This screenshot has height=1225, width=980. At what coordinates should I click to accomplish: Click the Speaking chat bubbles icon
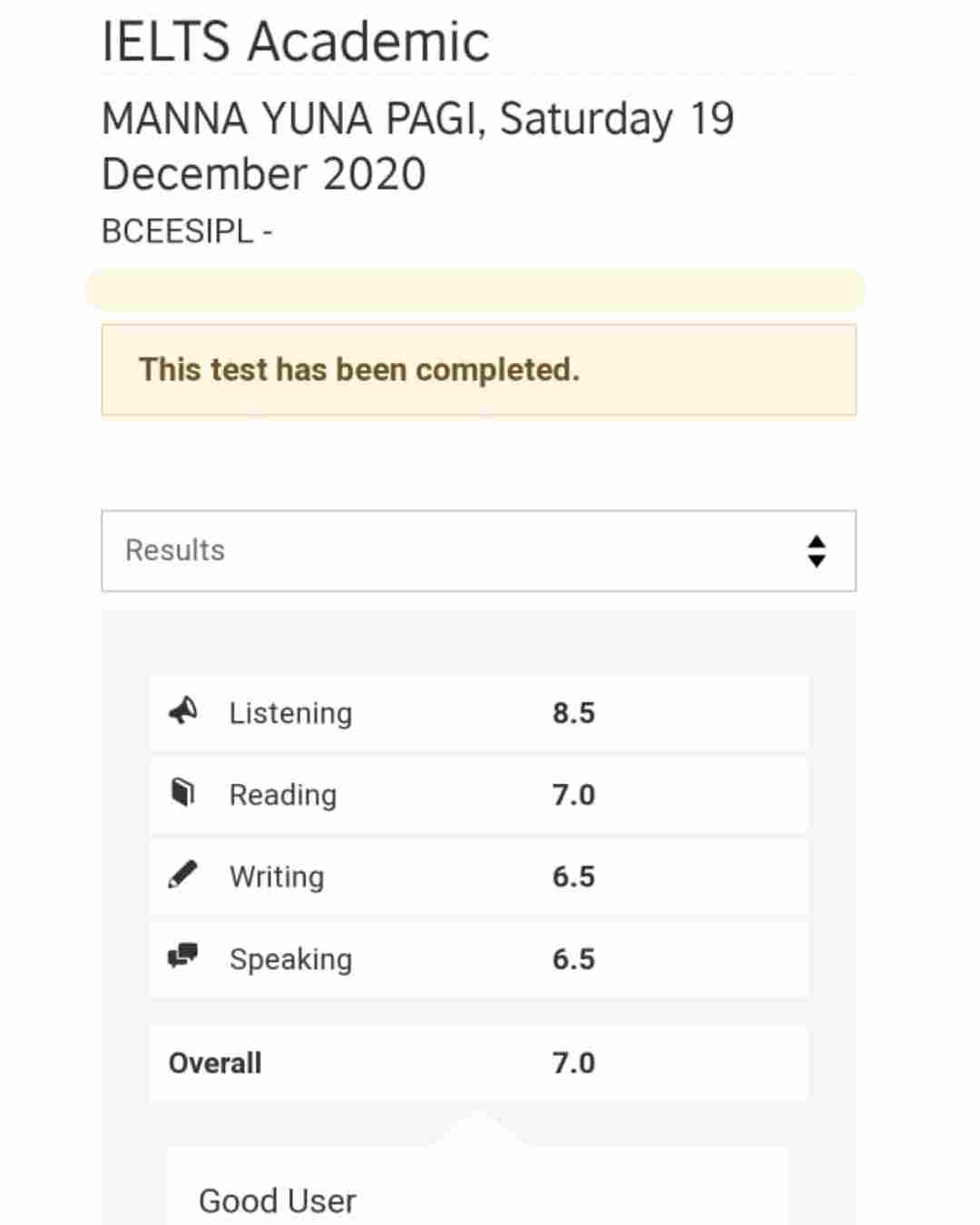[182, 955]
